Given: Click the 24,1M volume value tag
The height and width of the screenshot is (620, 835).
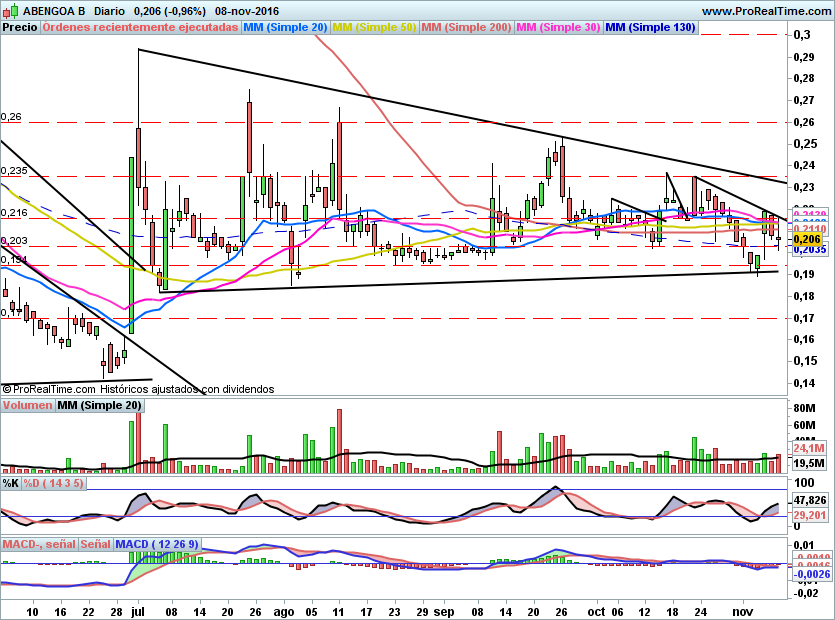Looking at the screenshot, I should point(807,449).
